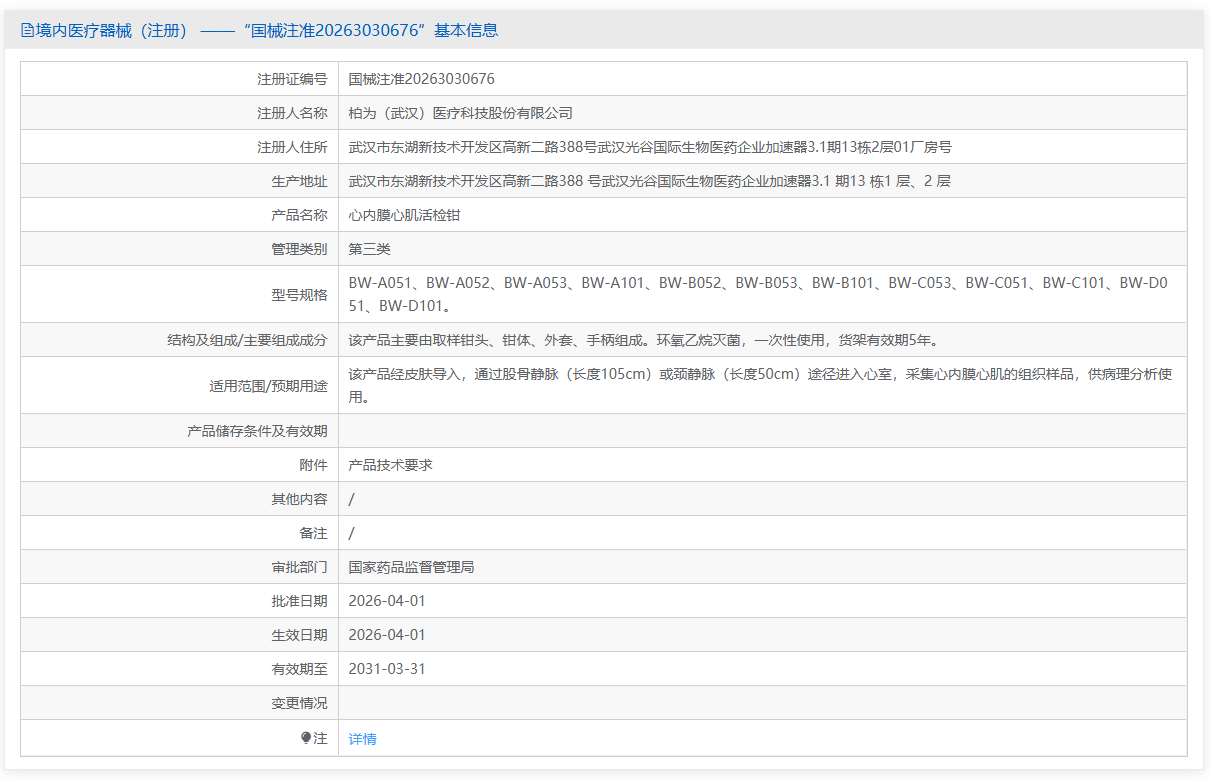1211x782 pixels.
Task: Click the 结构及组成/主要组成成分 label
Action: (x=247, y=340)
